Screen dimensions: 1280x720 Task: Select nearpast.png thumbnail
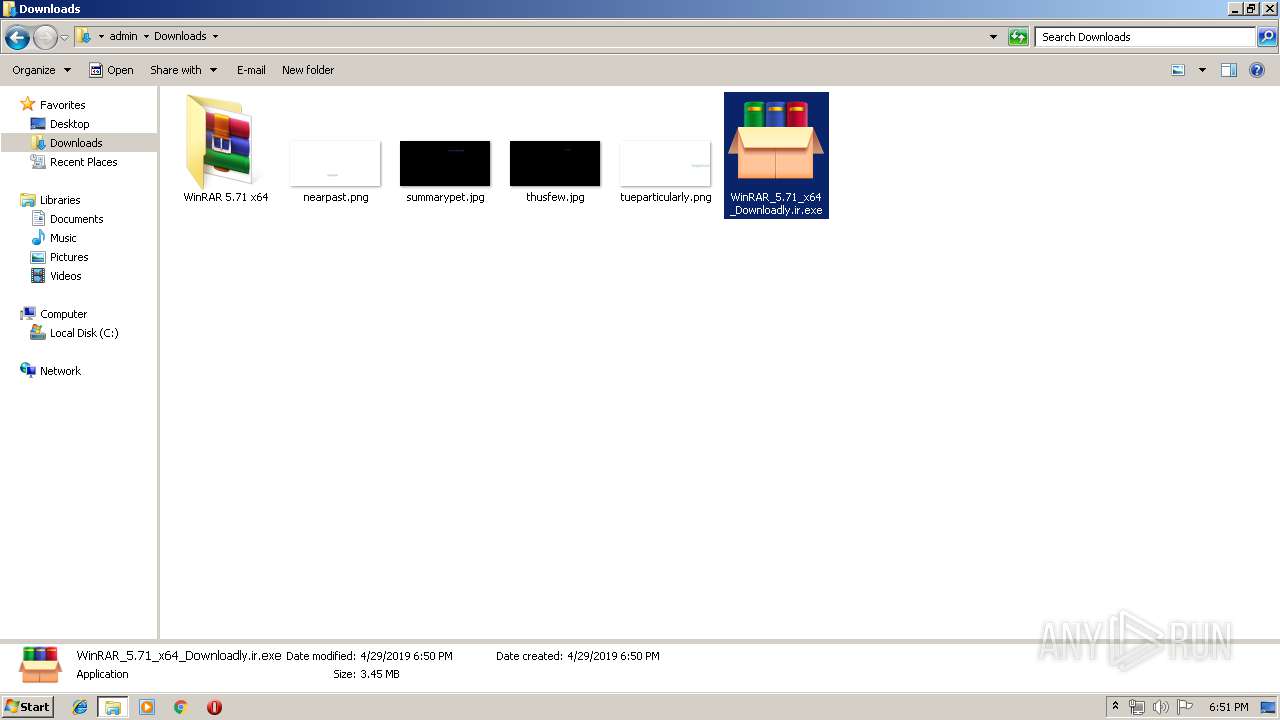click(x=335, y=163)
